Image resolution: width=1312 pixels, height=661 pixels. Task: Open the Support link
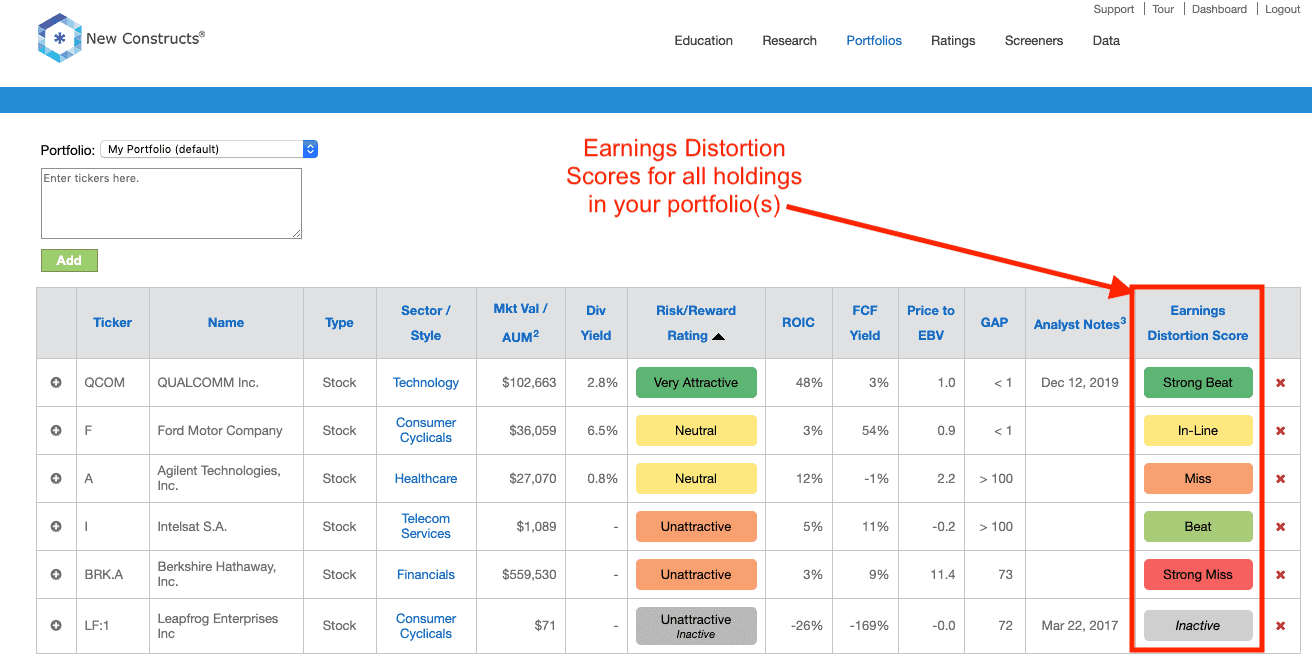[x=1114, y=9]
